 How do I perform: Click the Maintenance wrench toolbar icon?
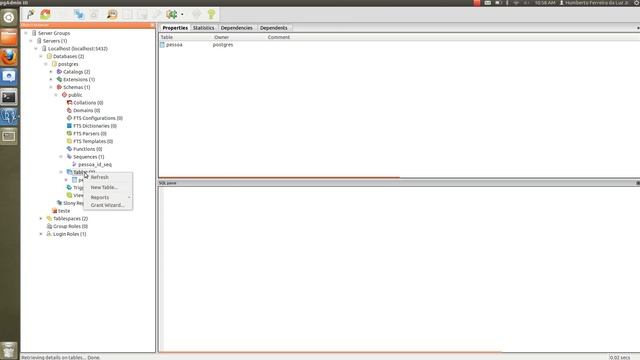[x=157, y=14]
